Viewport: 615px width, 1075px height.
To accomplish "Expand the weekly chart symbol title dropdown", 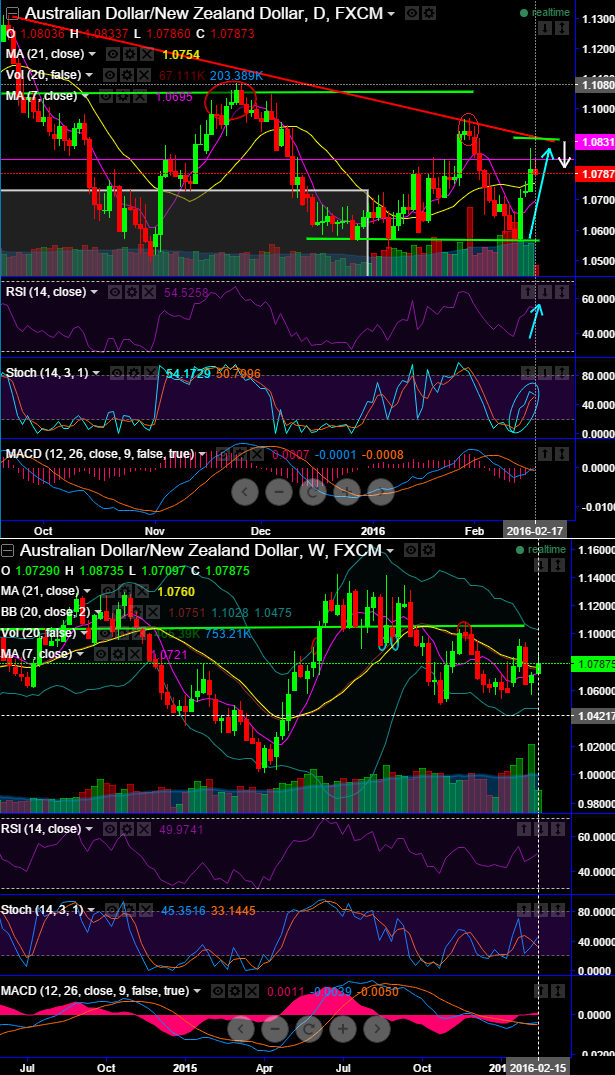I will pyautogui.click(x=390, y=551).
